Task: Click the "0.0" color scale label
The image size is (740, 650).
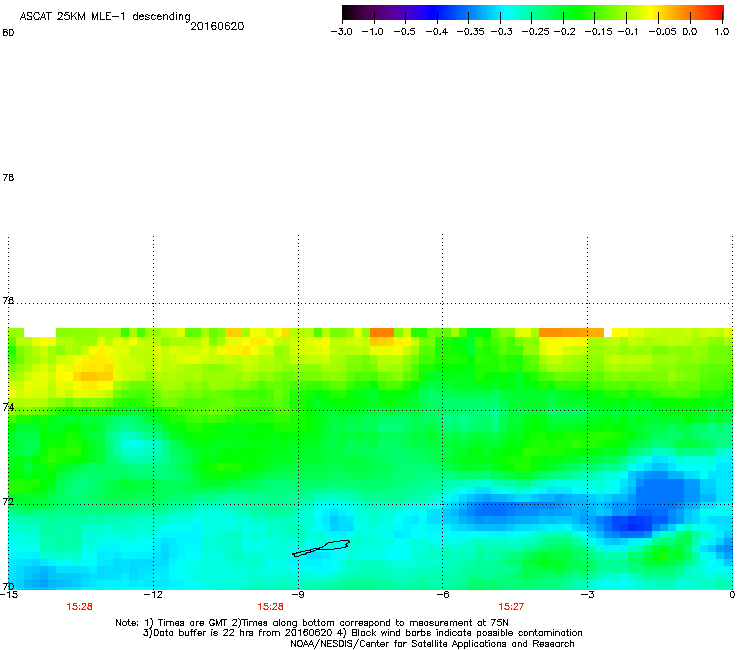Action: 690,32
